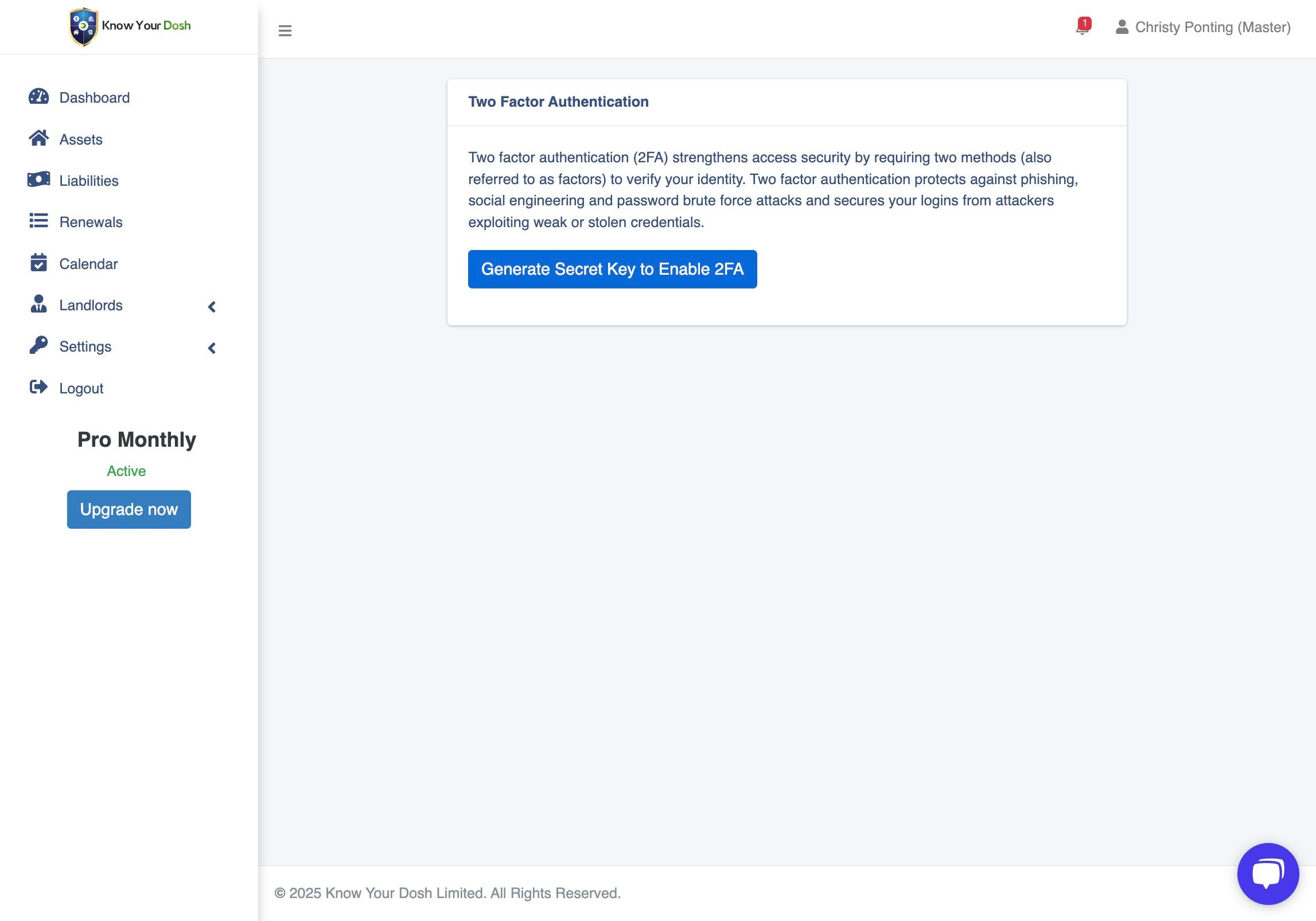Click the Liabilities money bill icon

(38, 179)
